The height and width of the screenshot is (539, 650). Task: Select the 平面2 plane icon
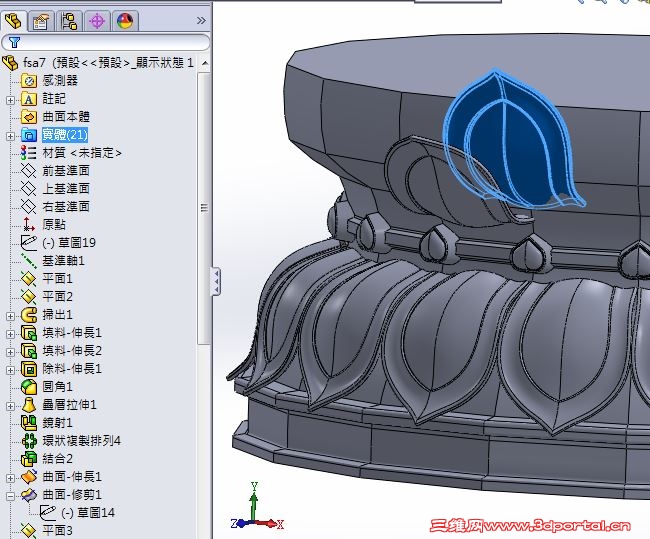tap(29, 296)
